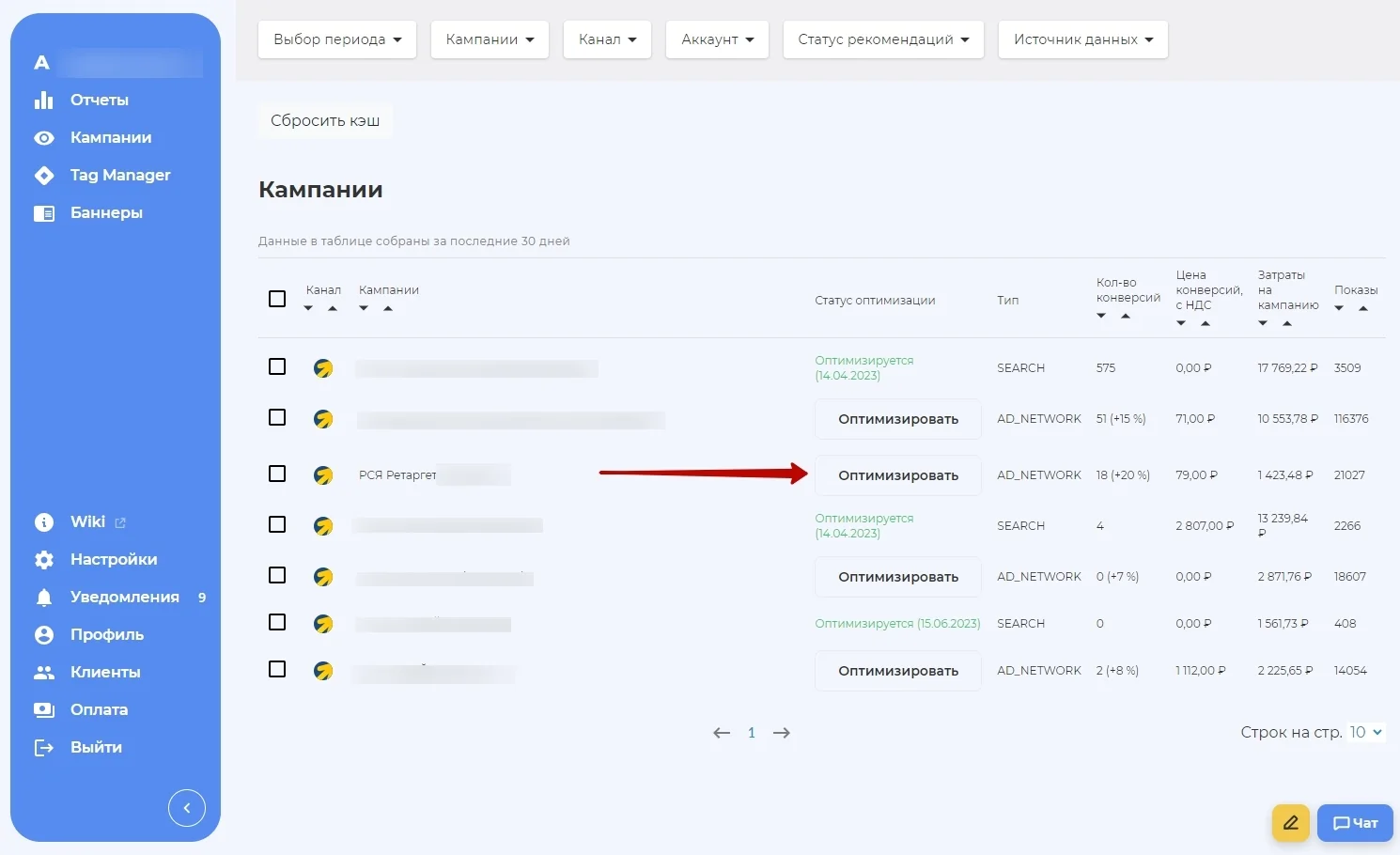Open Настройки in the sidebar
The width and height of the screenshot is (1400, 855).
point(114,559)
